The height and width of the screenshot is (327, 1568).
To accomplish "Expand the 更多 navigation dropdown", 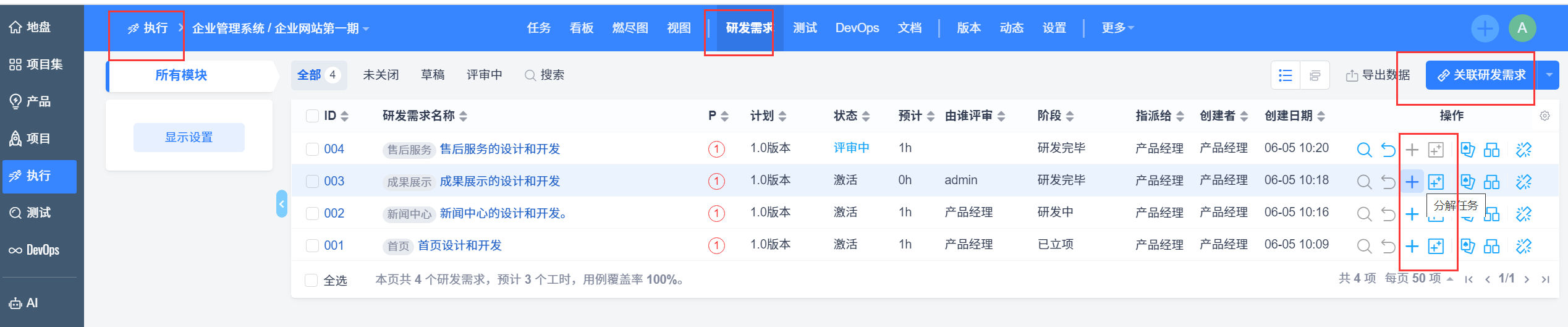I will pyautogui.click(x=1117, y=28).
